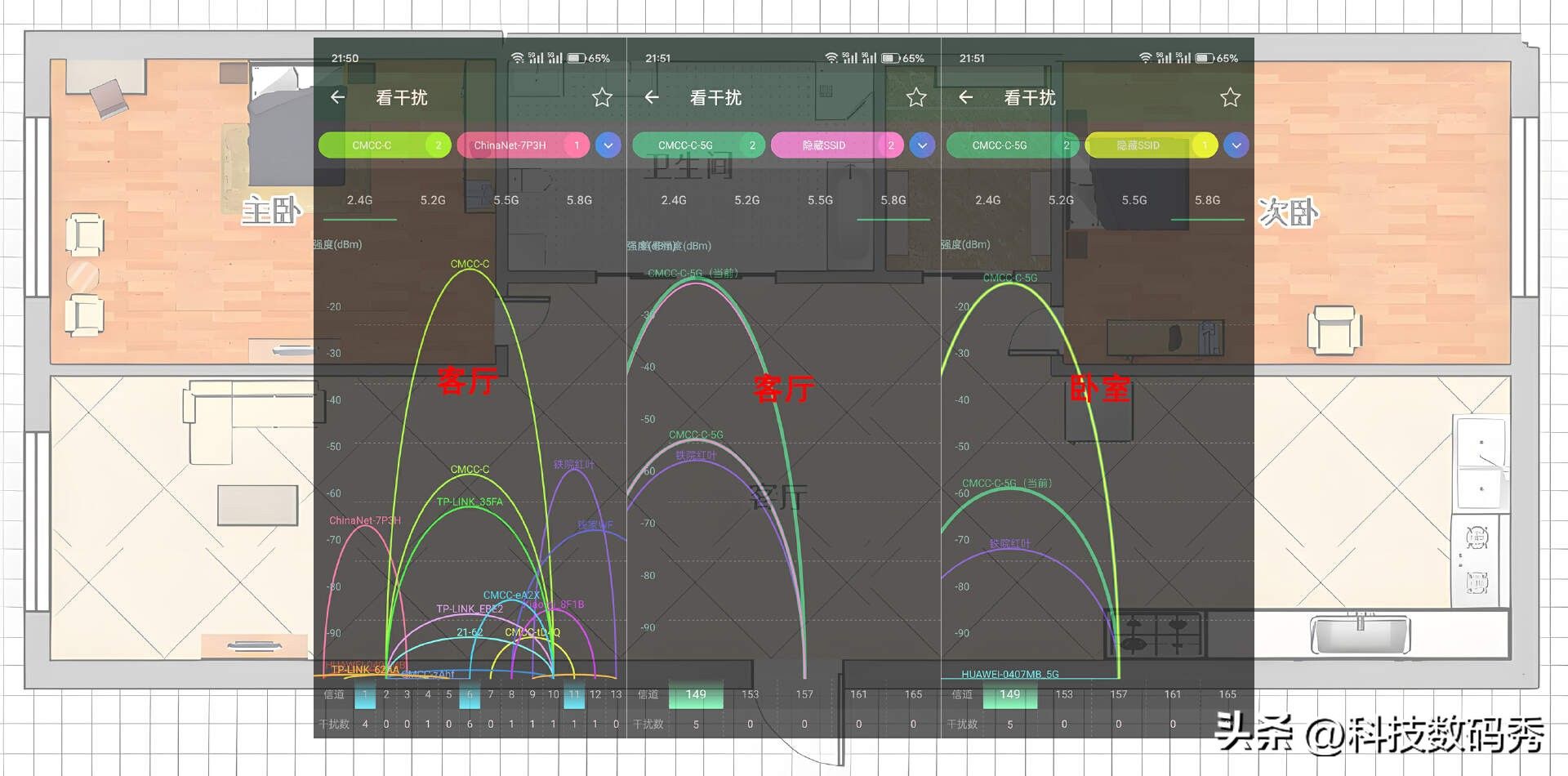Tap the CMCC-C-5G（当前） label in the middle graph
The width and height of the screenshot is (1568, 776).
click(693, 273)
